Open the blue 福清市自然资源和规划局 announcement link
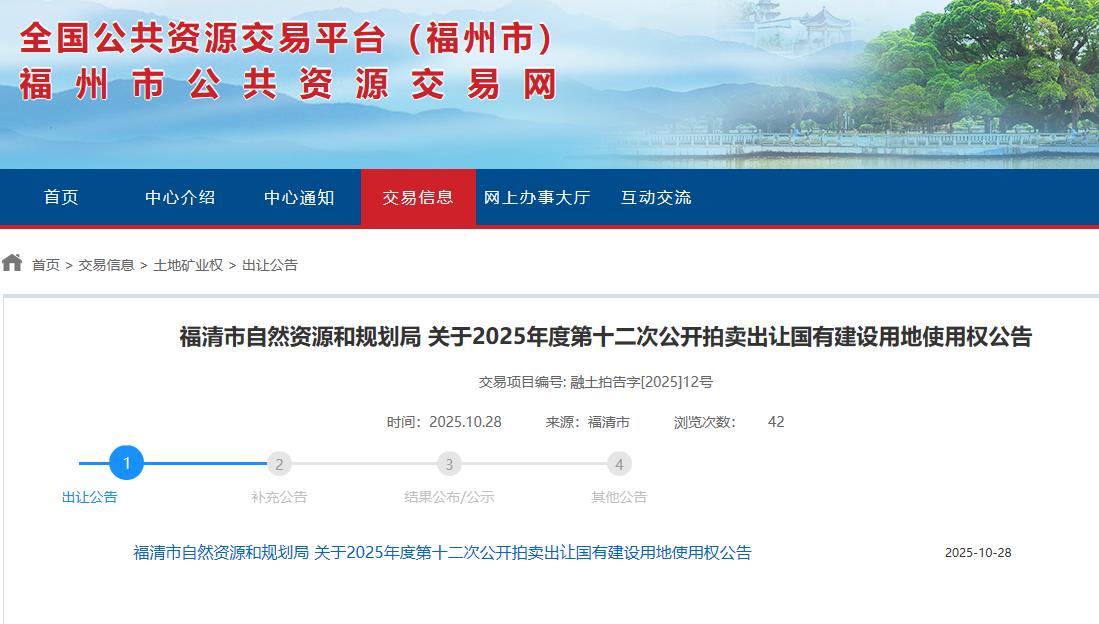This screenshot has height=624, width=1099. [x=442, y=553]
